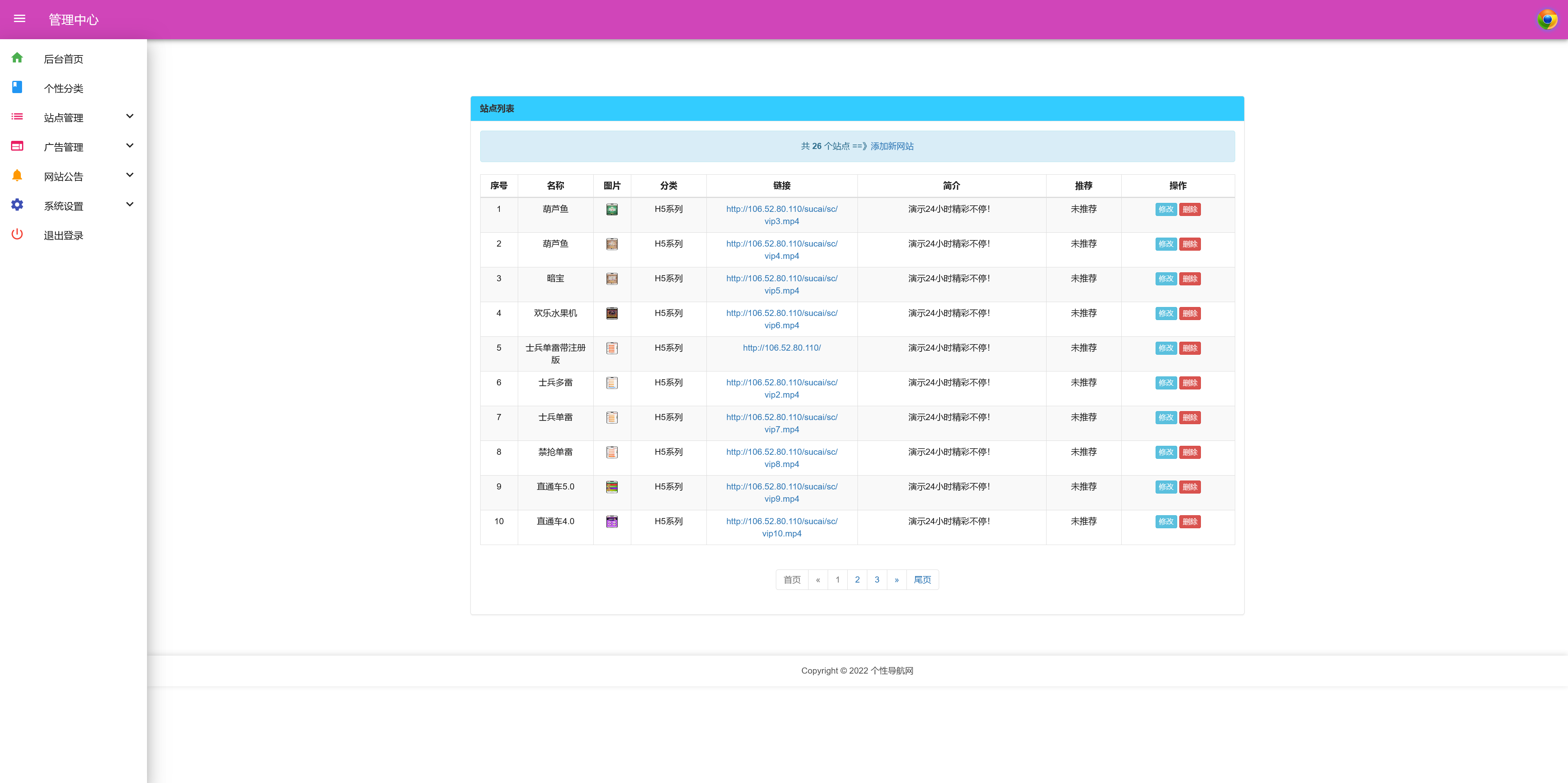Click the list icon for 站点管理

(17, 116)
